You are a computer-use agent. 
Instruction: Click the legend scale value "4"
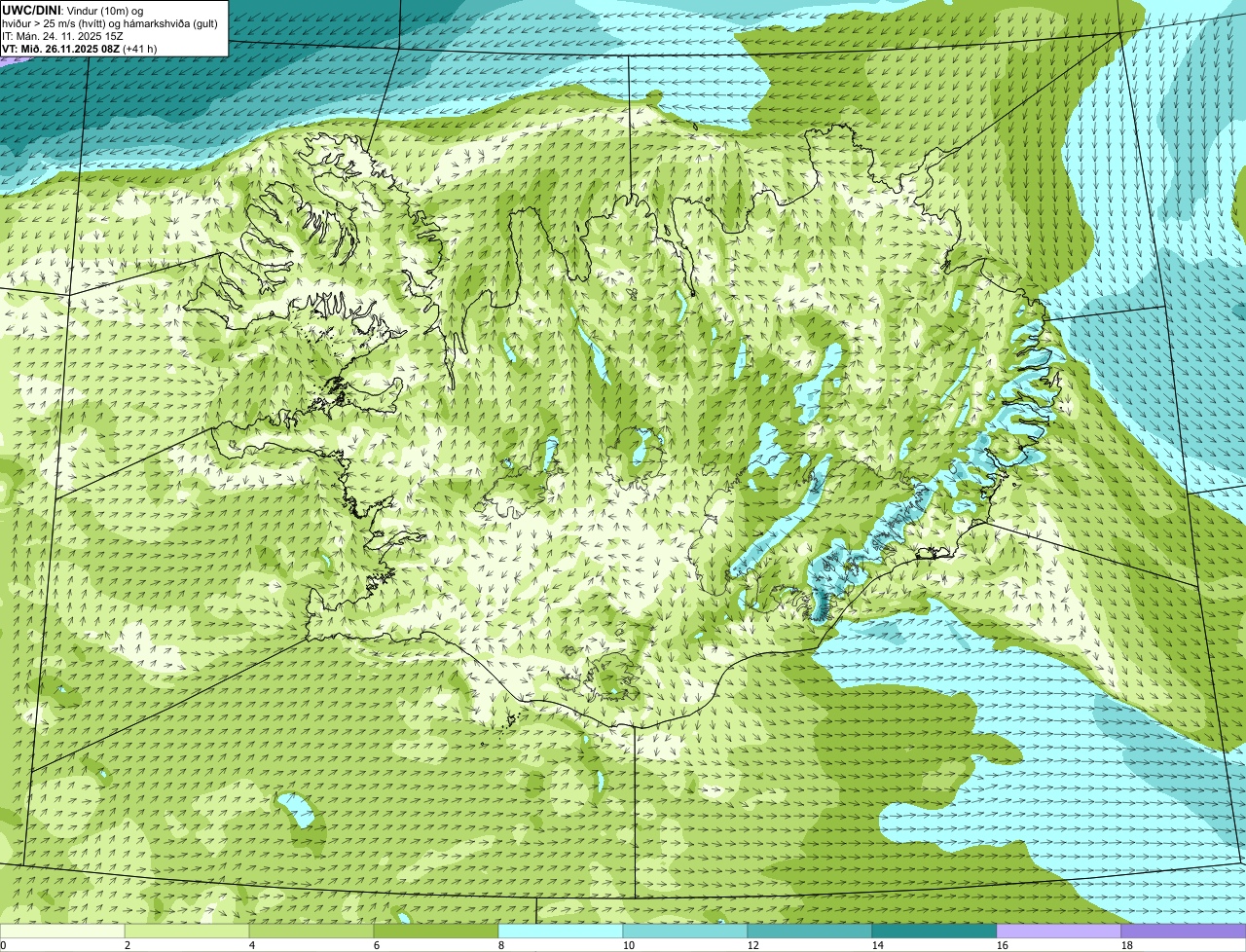[252, 945]
